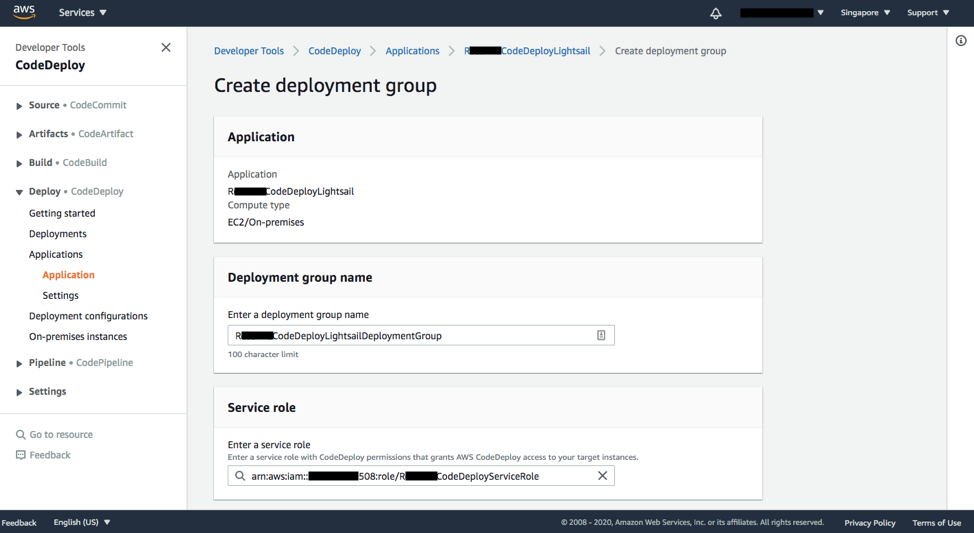The image size is (974, 533).
Task: Open the Services dropdown menu
Action: click(x=83, y=12)
